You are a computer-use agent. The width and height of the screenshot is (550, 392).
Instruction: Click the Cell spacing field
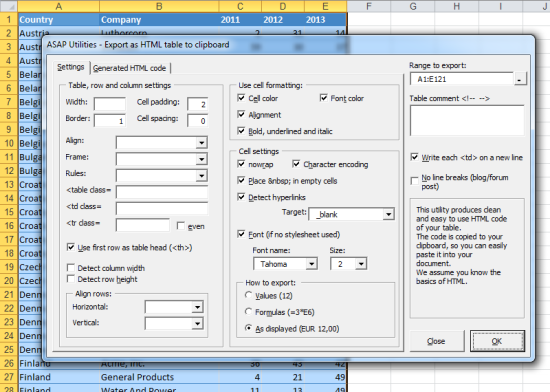[197, 121]
